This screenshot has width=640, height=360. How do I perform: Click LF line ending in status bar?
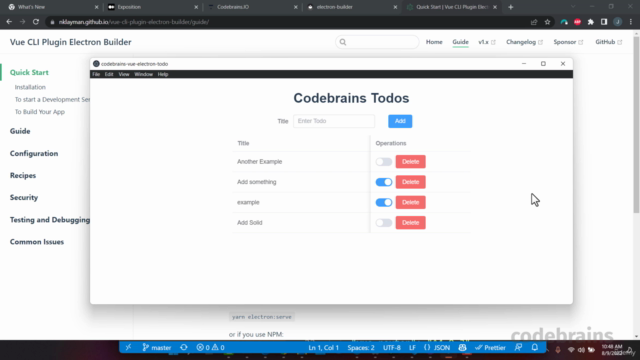(x=412, y=348)
